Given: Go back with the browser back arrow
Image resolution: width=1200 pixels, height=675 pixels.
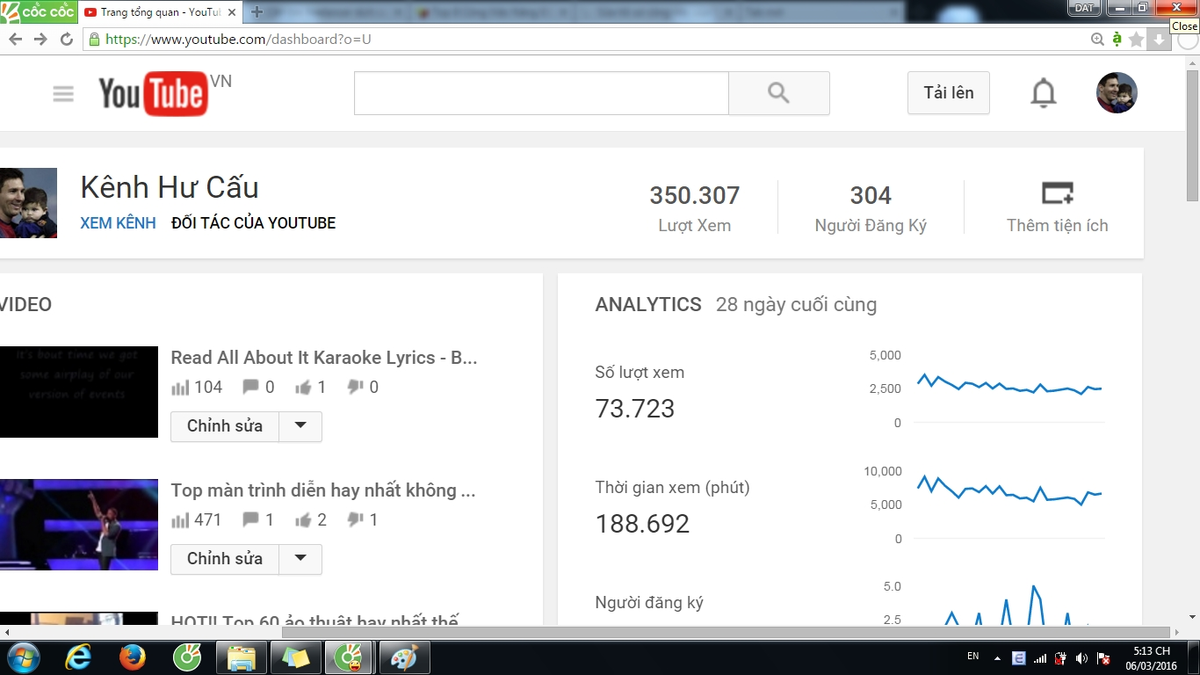Looking at the screenshot, I should [15, 39].
